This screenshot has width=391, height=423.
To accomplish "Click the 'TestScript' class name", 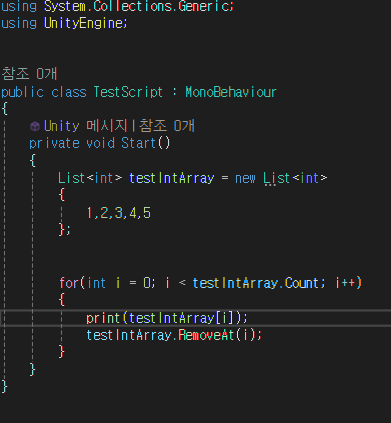I will coord(128,92).
